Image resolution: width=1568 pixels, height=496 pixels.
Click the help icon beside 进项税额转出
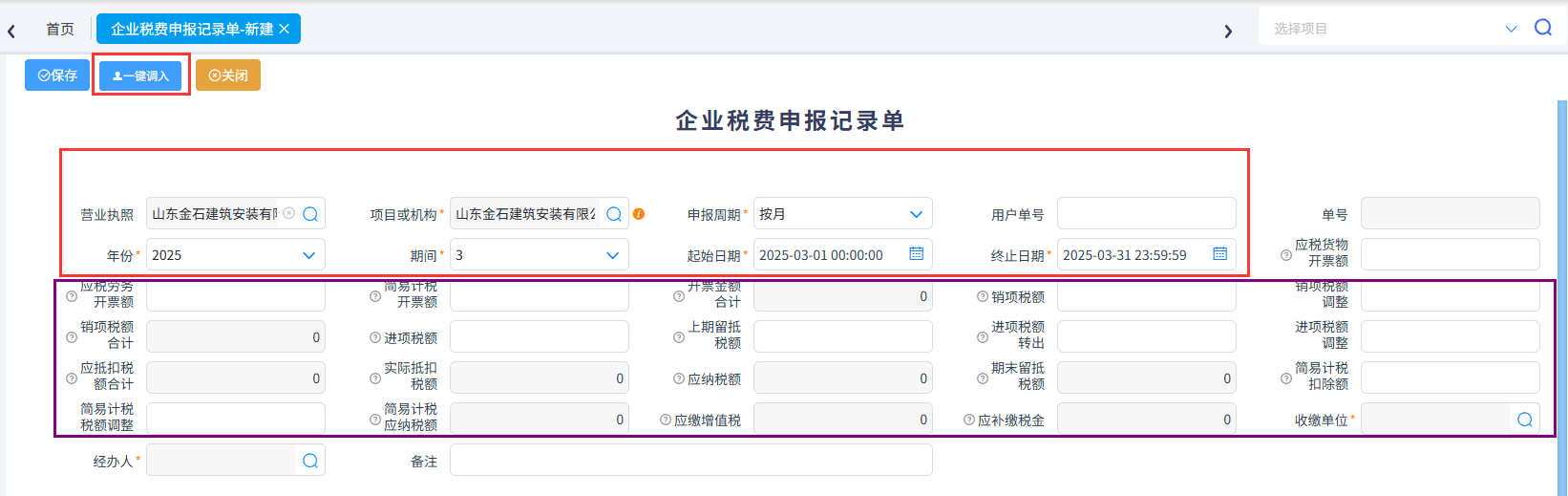pos(983,337)
